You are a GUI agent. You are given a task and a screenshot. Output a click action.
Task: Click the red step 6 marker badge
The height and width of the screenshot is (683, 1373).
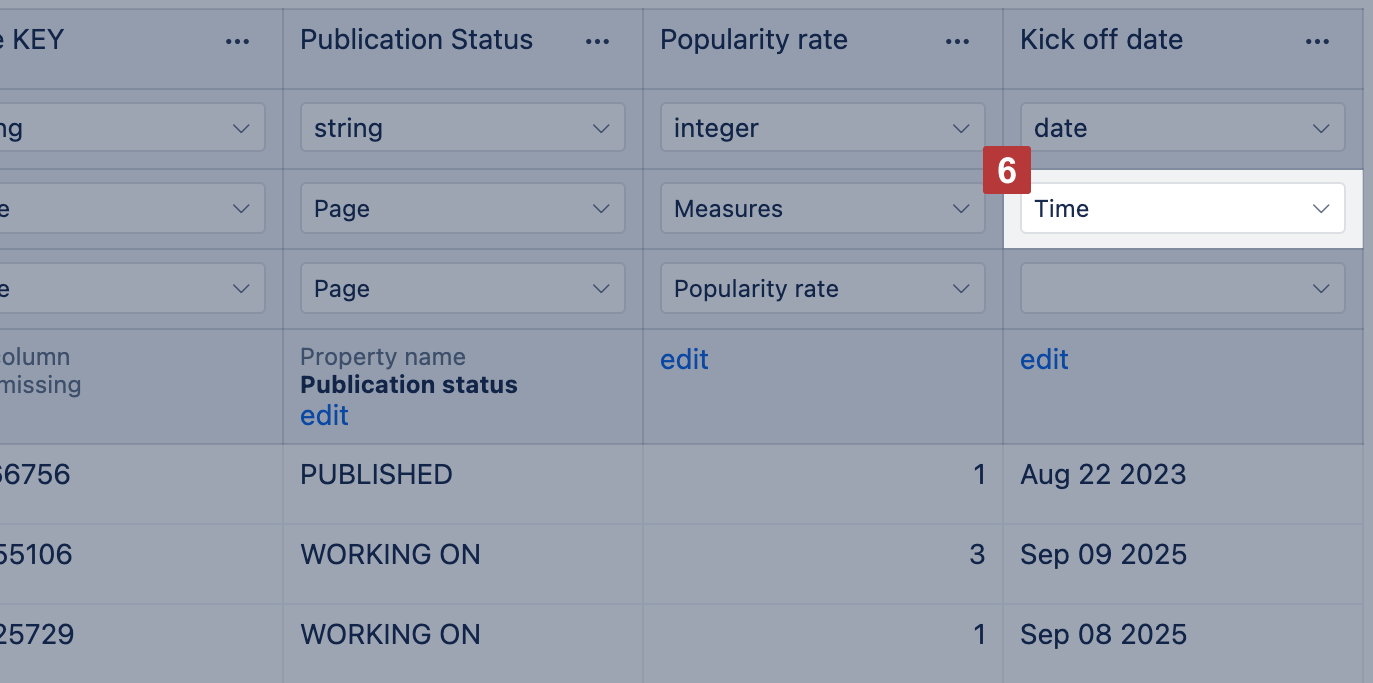tap(1006, 171)
